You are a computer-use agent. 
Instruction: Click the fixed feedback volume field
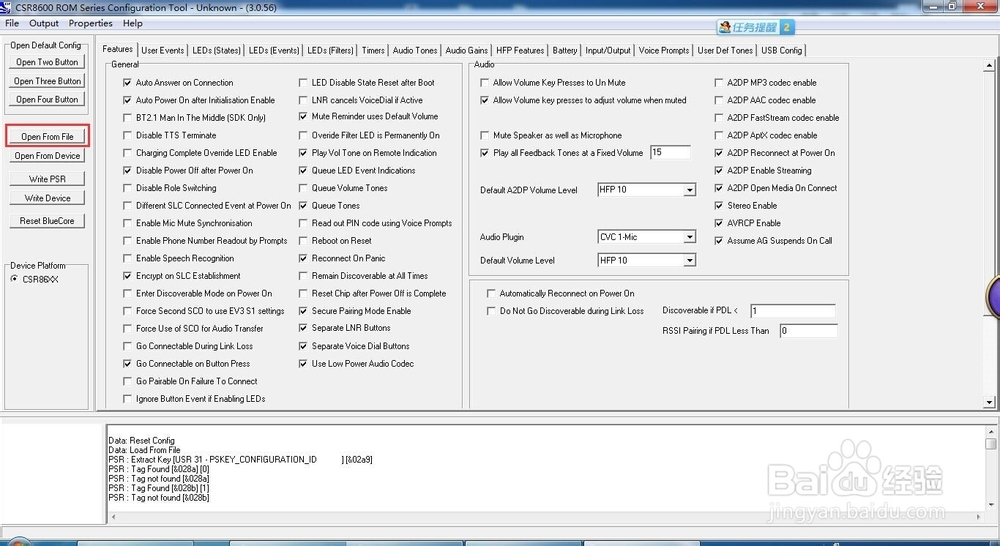[x=670, y=152]
